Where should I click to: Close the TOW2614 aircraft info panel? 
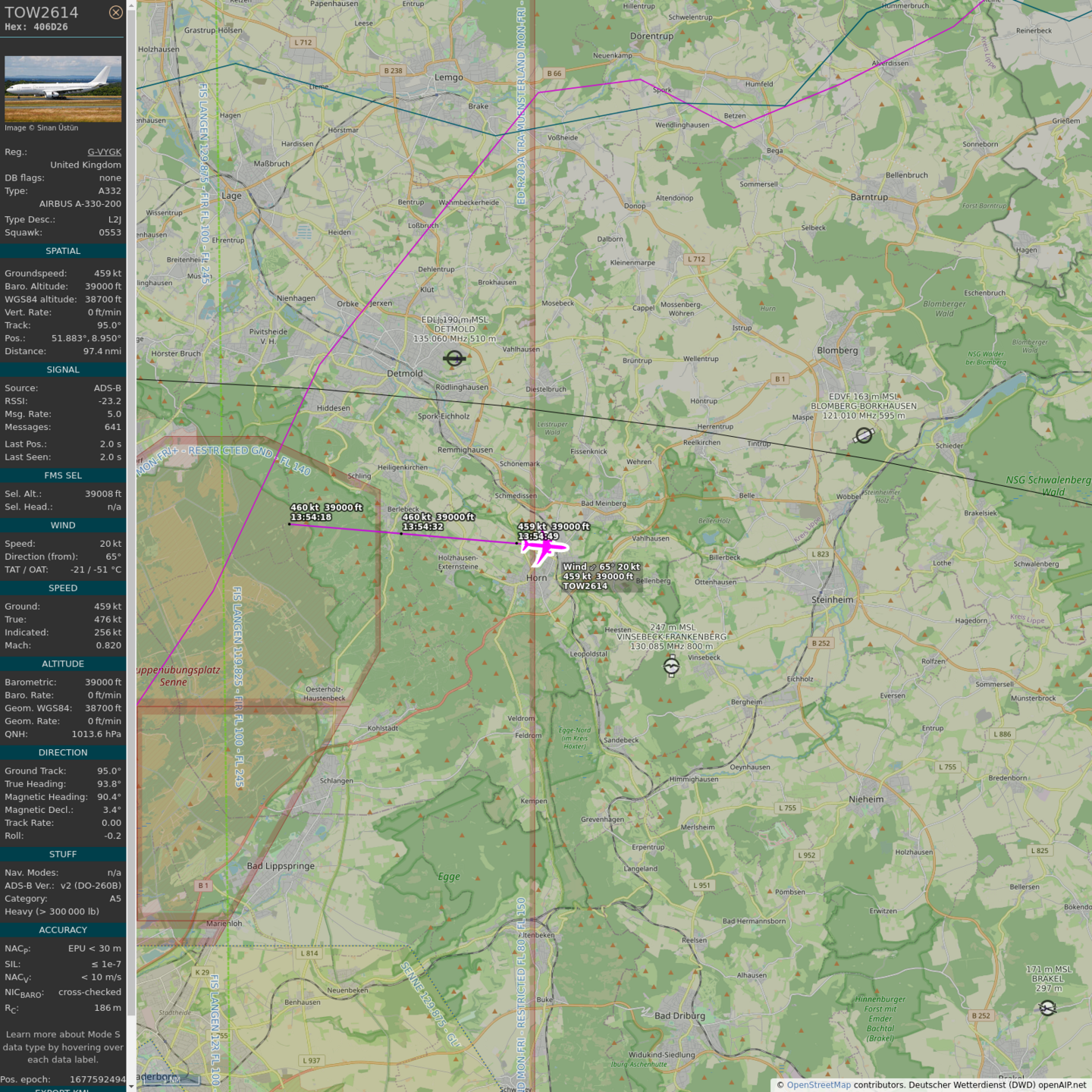115,12
